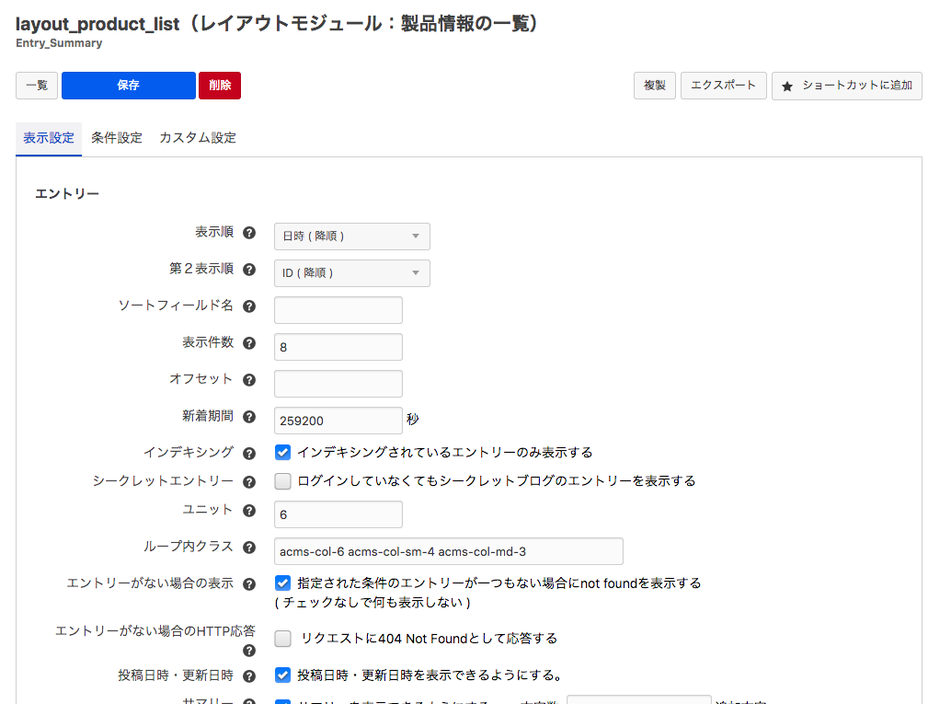
Task: Enable the シークレットエントリー display checkbox
Action: (283, 481)
